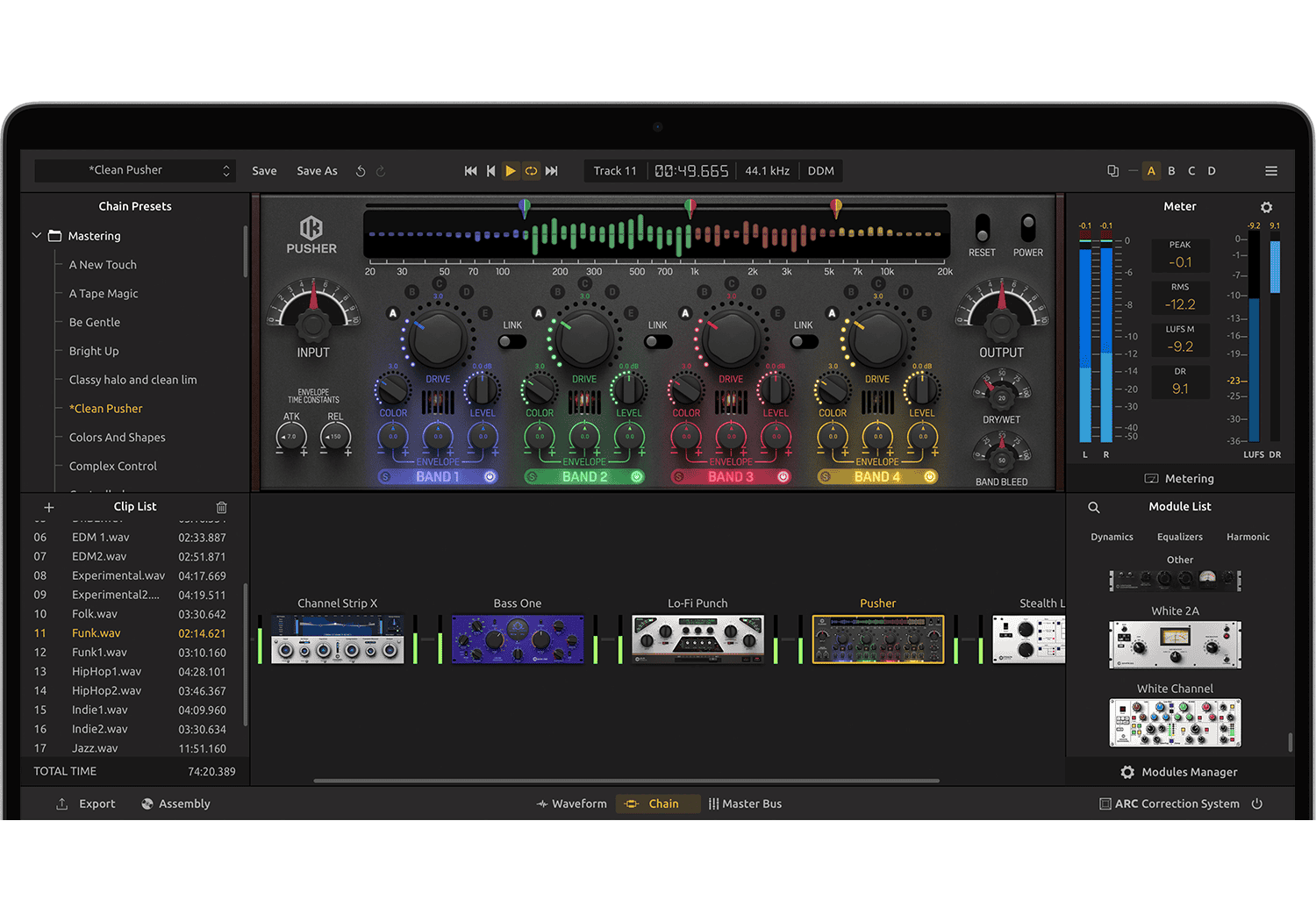Image resolution: width=1316 pixels, height=921 pixels.
Task: Copy settings between snapshots icon
Action: click(x=1113, y=171)
